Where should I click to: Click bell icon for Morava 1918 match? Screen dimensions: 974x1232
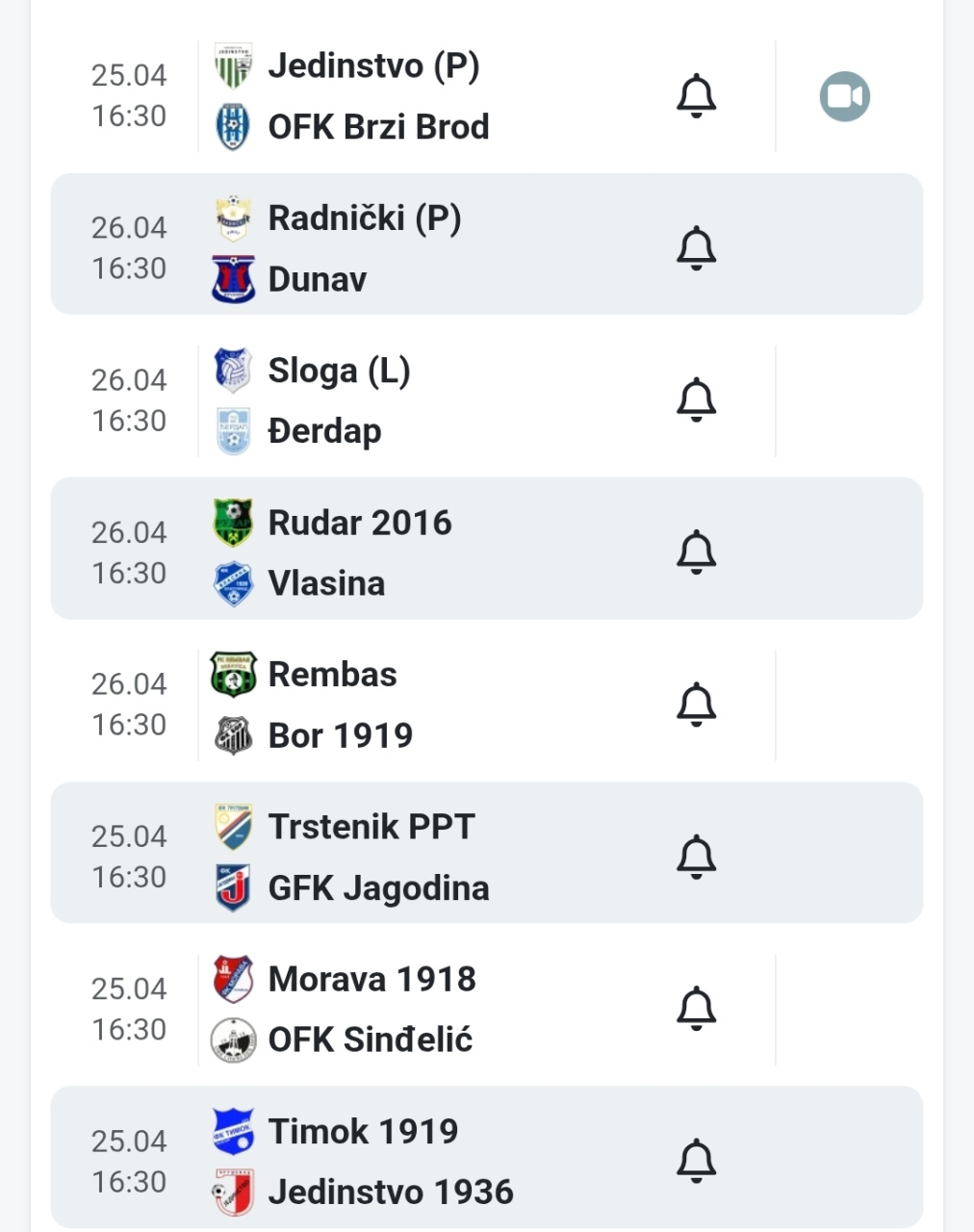pyautogui.click(x=696, y=1009)
